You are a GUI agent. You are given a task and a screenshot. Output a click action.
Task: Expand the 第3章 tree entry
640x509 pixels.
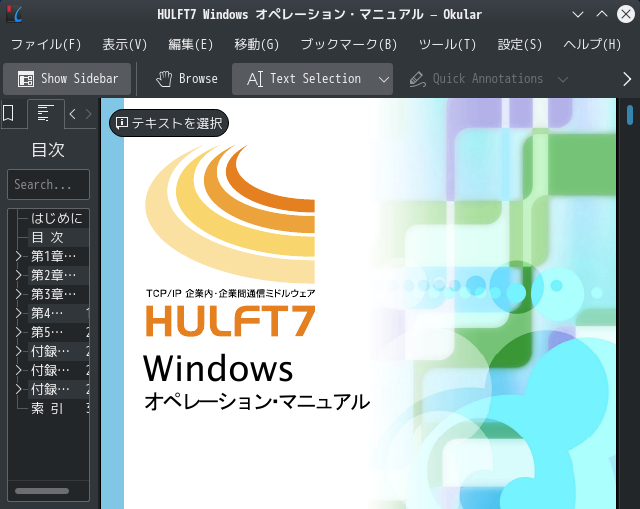18,294
